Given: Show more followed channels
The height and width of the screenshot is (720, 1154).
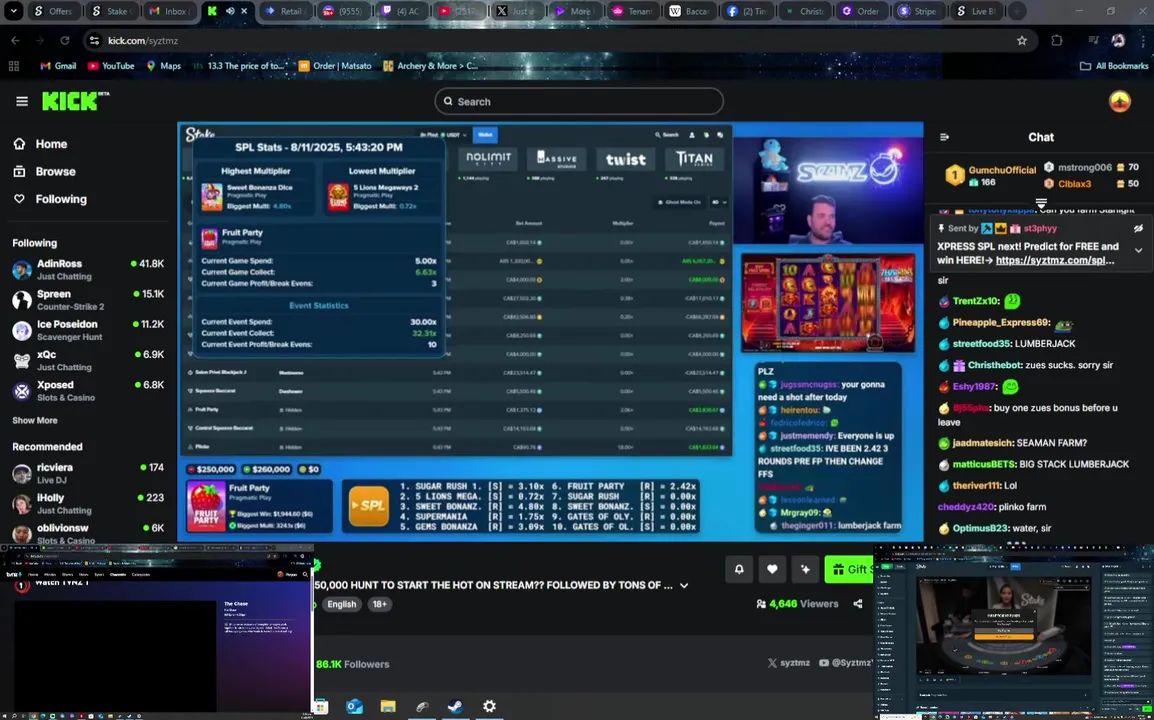Looking at the screenshot, I should coord(35,420).
